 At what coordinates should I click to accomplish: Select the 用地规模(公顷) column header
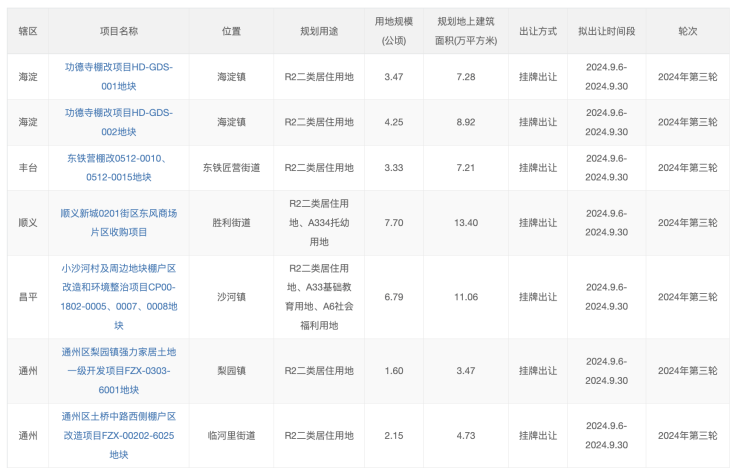[x=393, y=32]
